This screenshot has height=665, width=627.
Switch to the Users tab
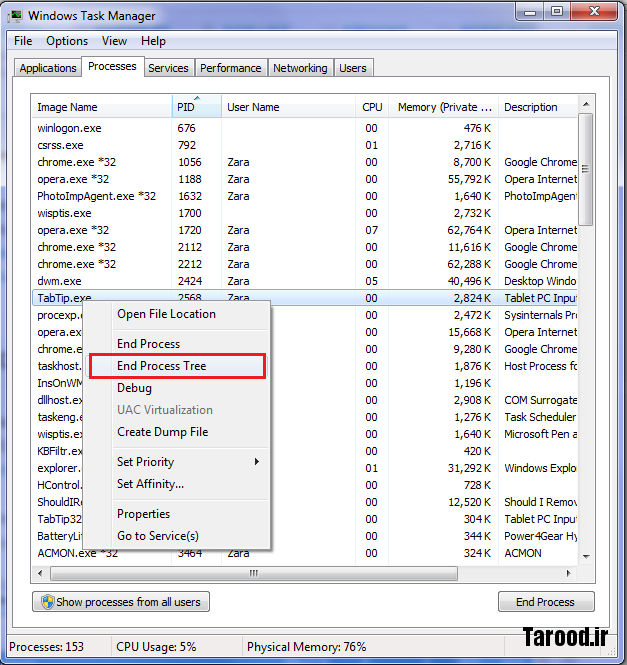[x=353, y=68]
